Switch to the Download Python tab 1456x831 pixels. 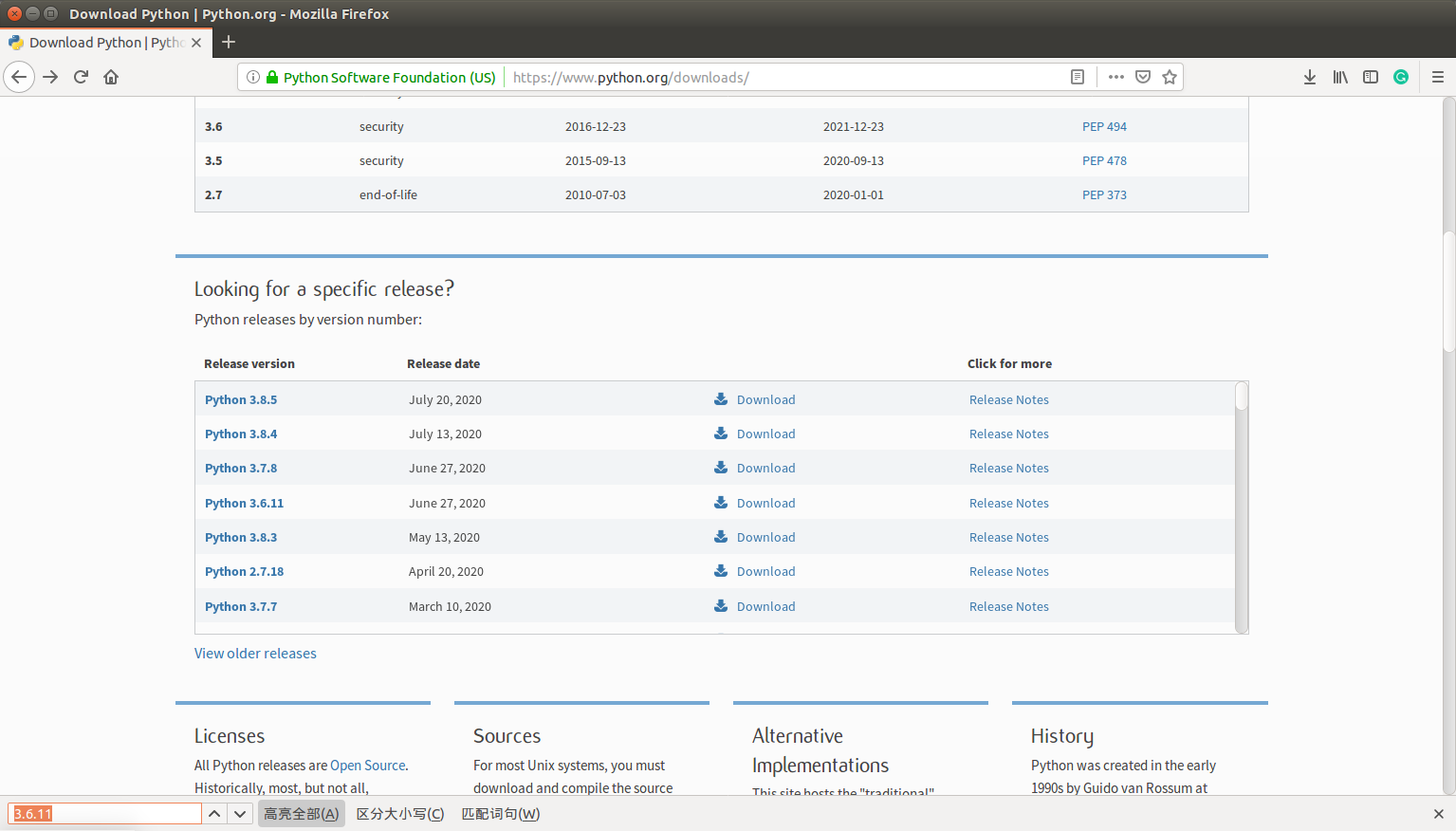click(104, 42)
